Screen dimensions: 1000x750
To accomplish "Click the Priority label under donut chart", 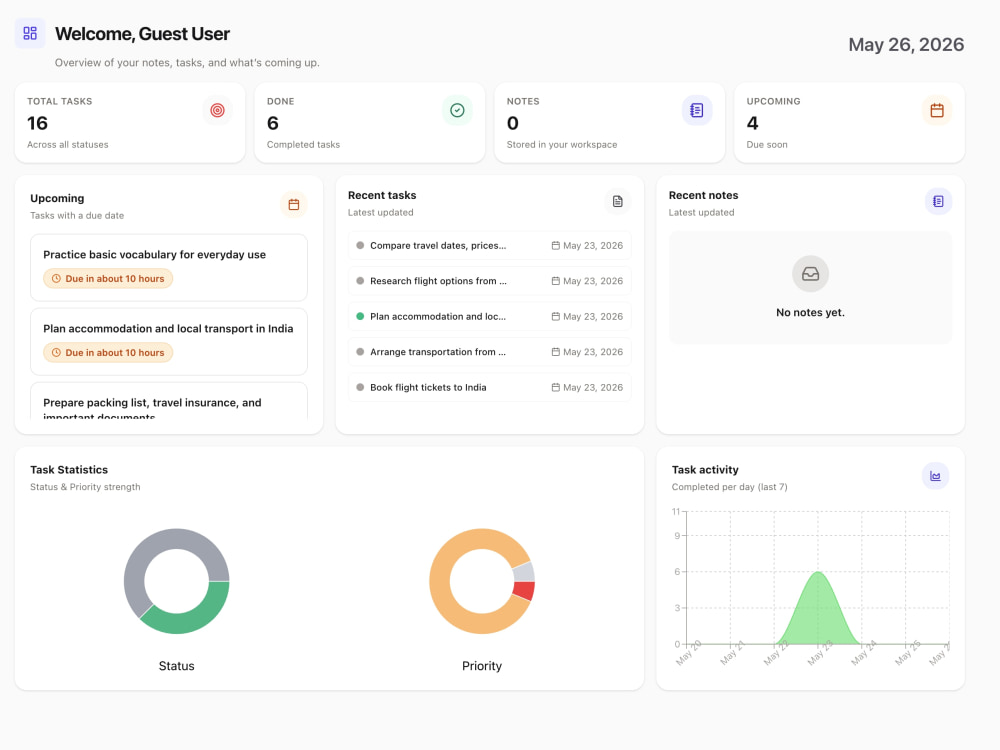I will pos(482,666).
